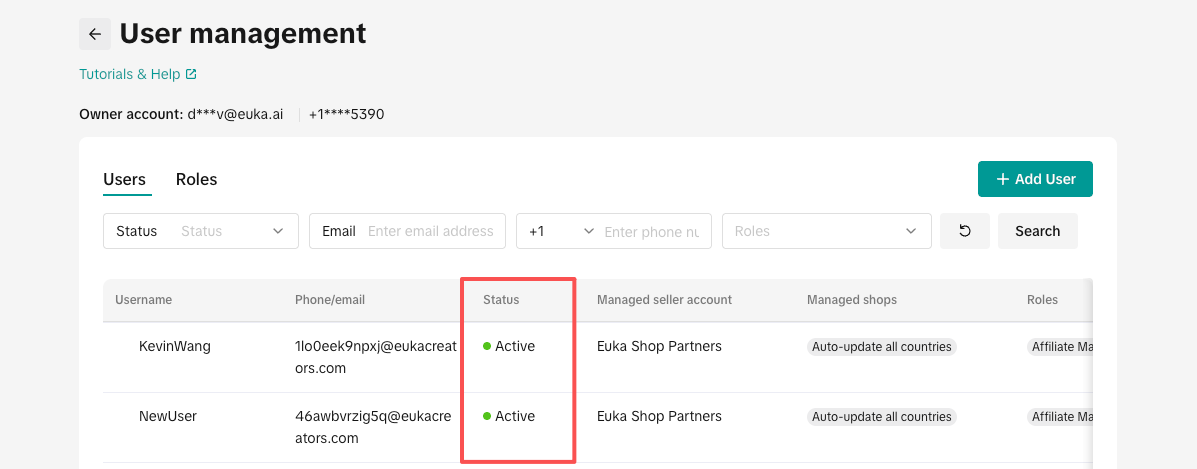This screenshot has width=1197, height=469.
Task: Click the Search button
Action: [x=1037, y=231]
